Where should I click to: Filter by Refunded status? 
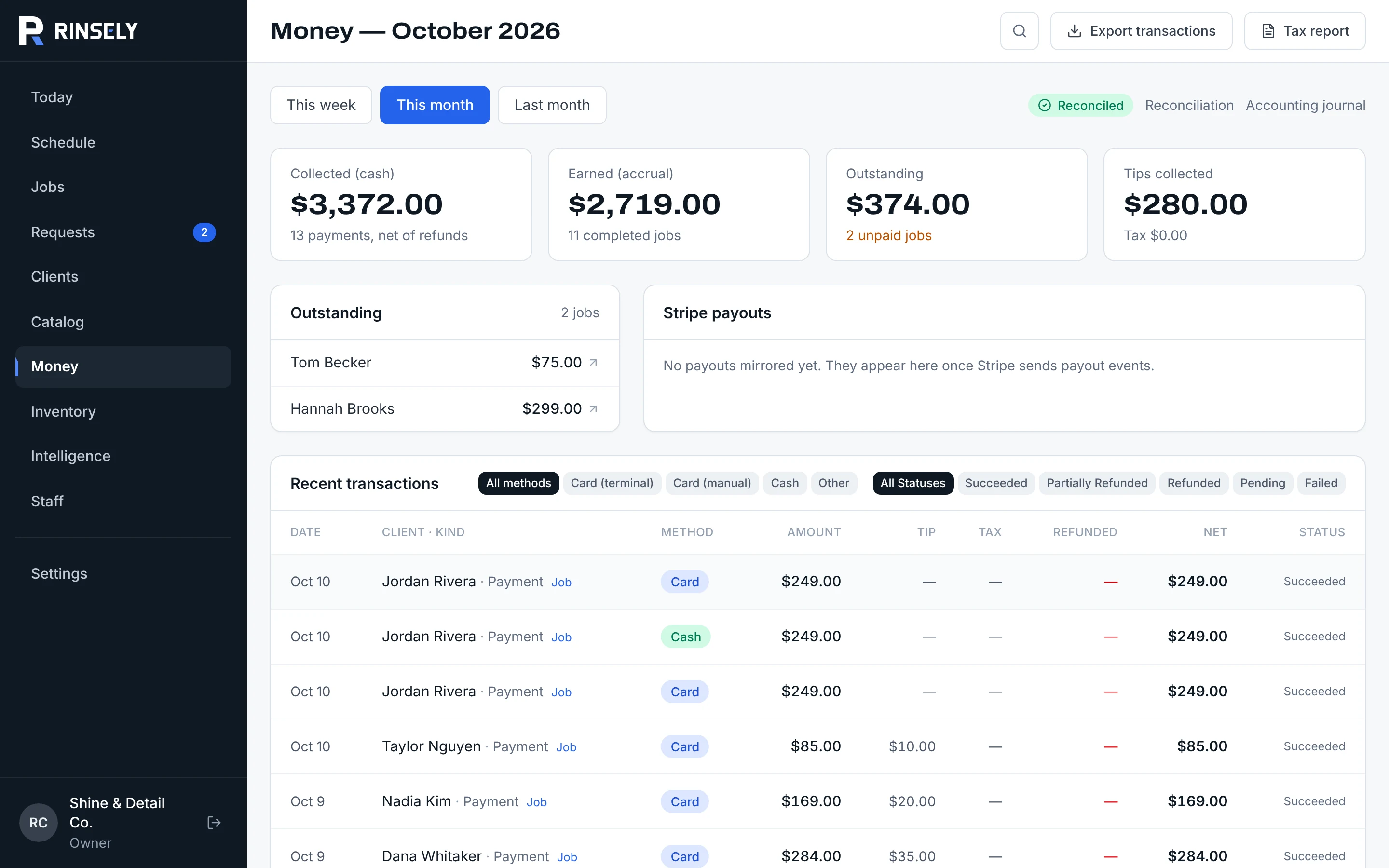[x=1194, y=483]
